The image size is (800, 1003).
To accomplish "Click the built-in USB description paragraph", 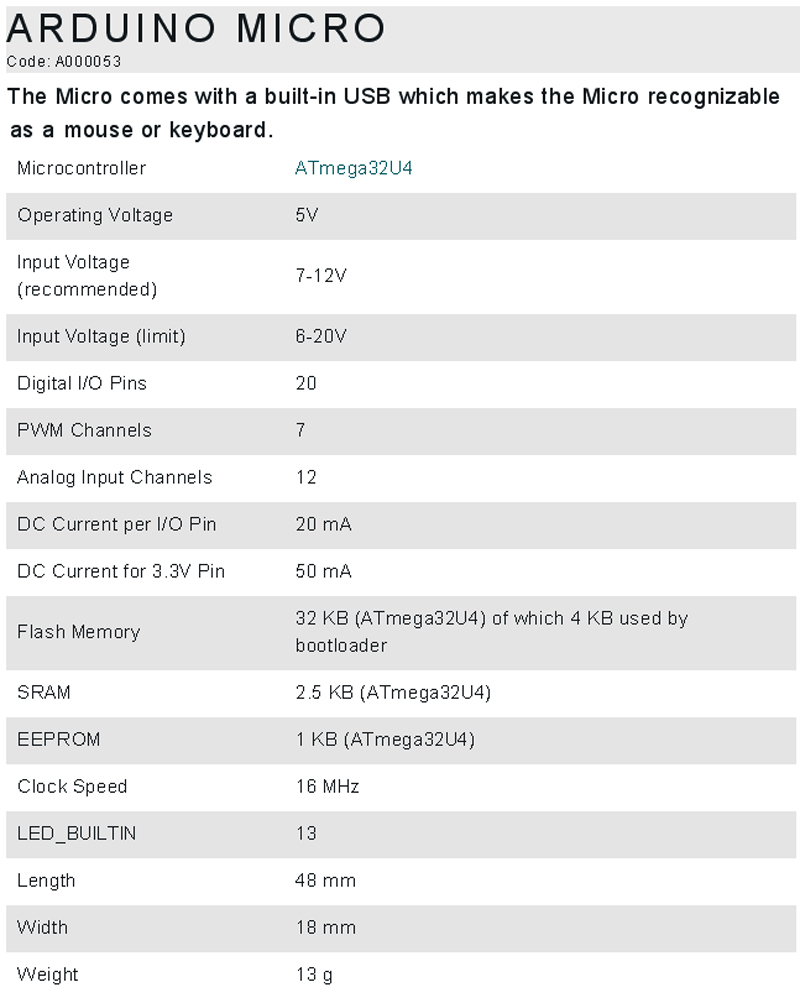I will pos(392,113).
